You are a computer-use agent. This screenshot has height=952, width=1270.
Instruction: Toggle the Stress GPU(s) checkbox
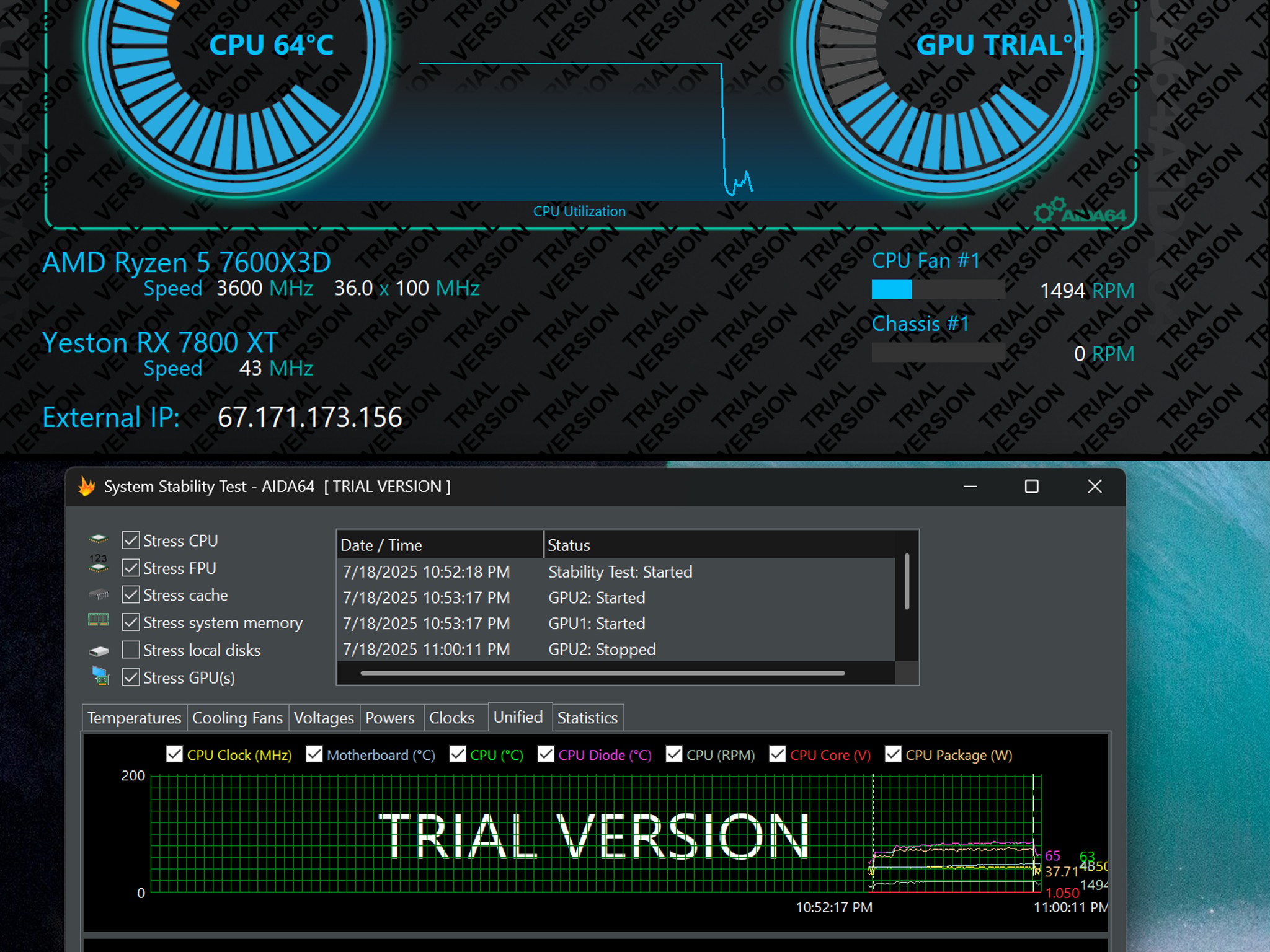click(131, 677)
